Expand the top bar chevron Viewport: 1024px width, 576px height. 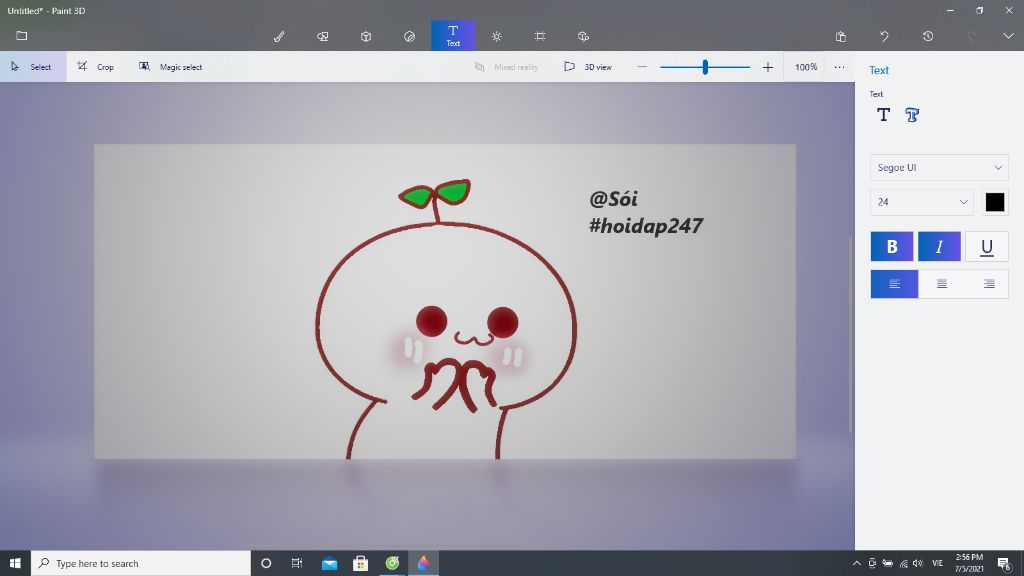click(1008, 36)
